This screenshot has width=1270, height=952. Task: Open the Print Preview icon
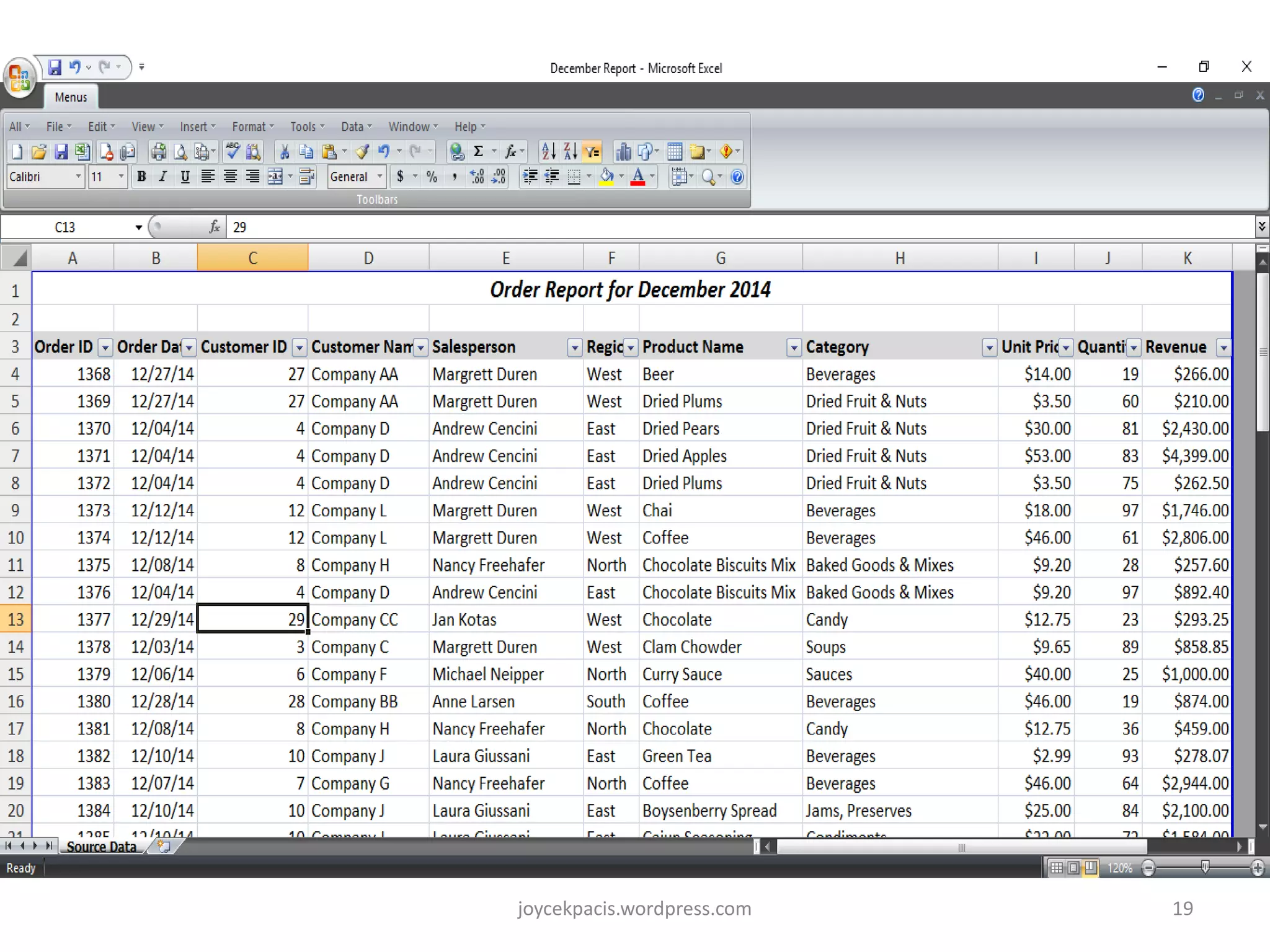(180, 151)
